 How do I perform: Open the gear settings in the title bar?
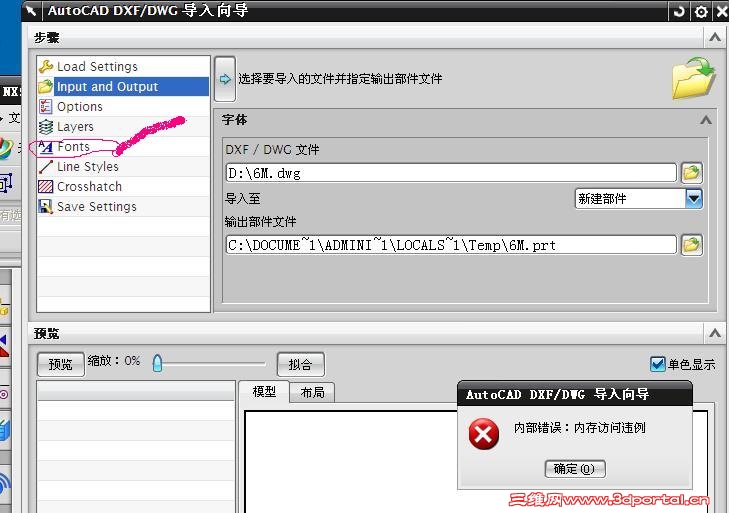click(x=701, y=11)
